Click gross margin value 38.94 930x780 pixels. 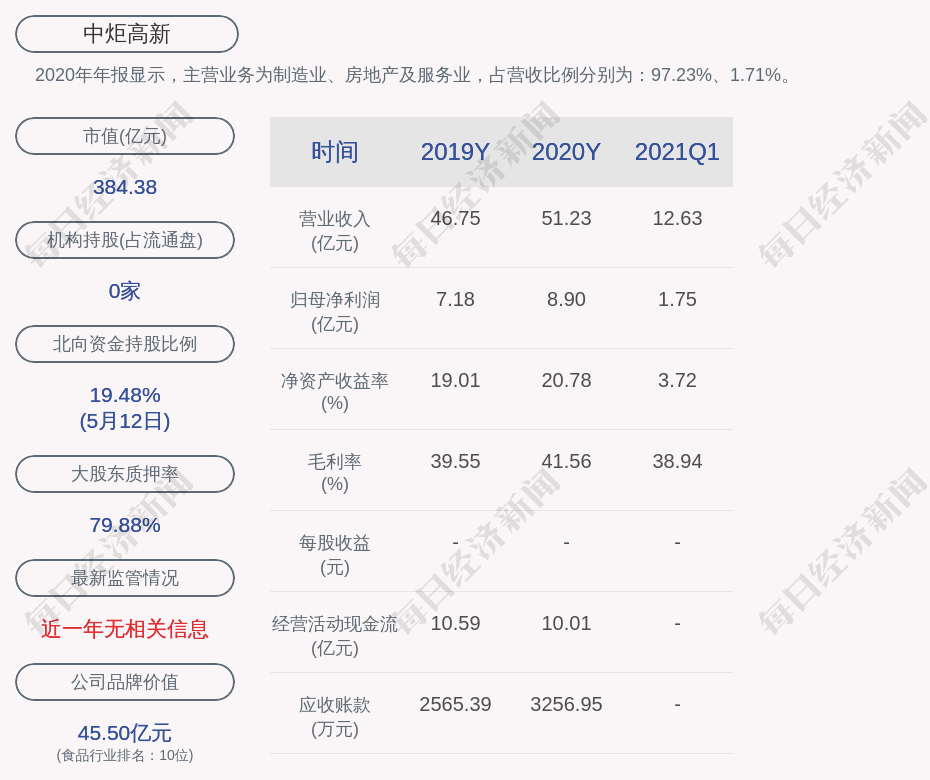677,461
